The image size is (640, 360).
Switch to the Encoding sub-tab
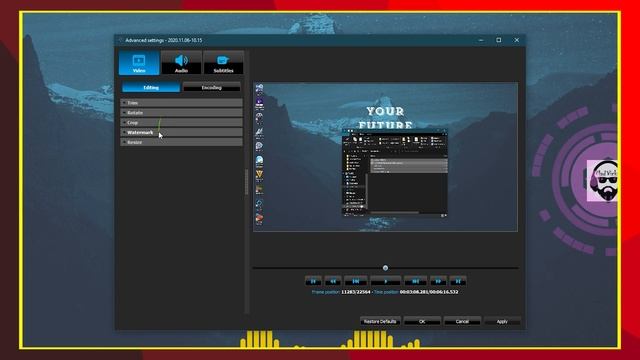pos(211,87)
